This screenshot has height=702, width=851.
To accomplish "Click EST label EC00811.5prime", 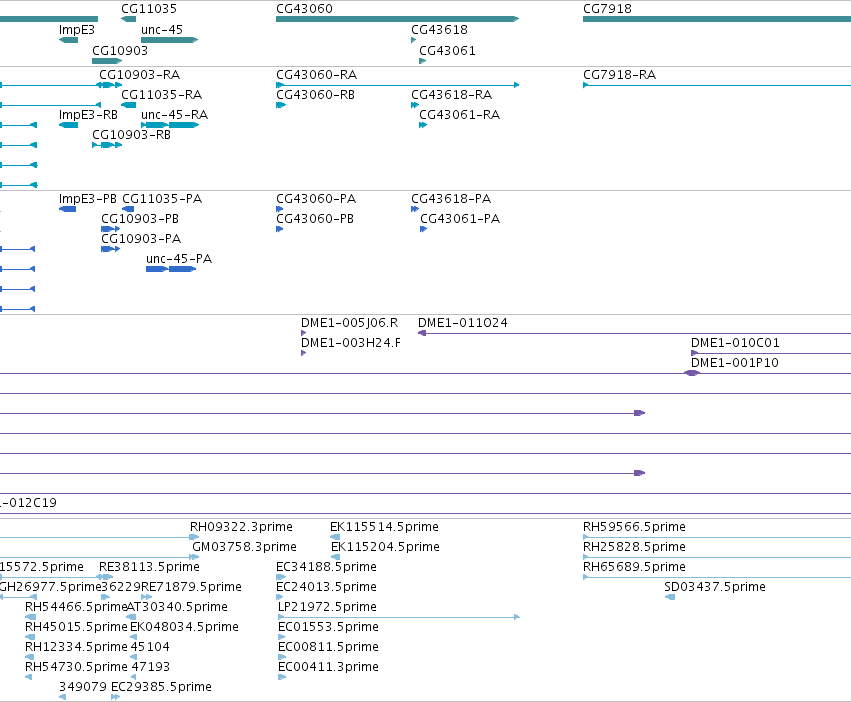I will point(328,648).
